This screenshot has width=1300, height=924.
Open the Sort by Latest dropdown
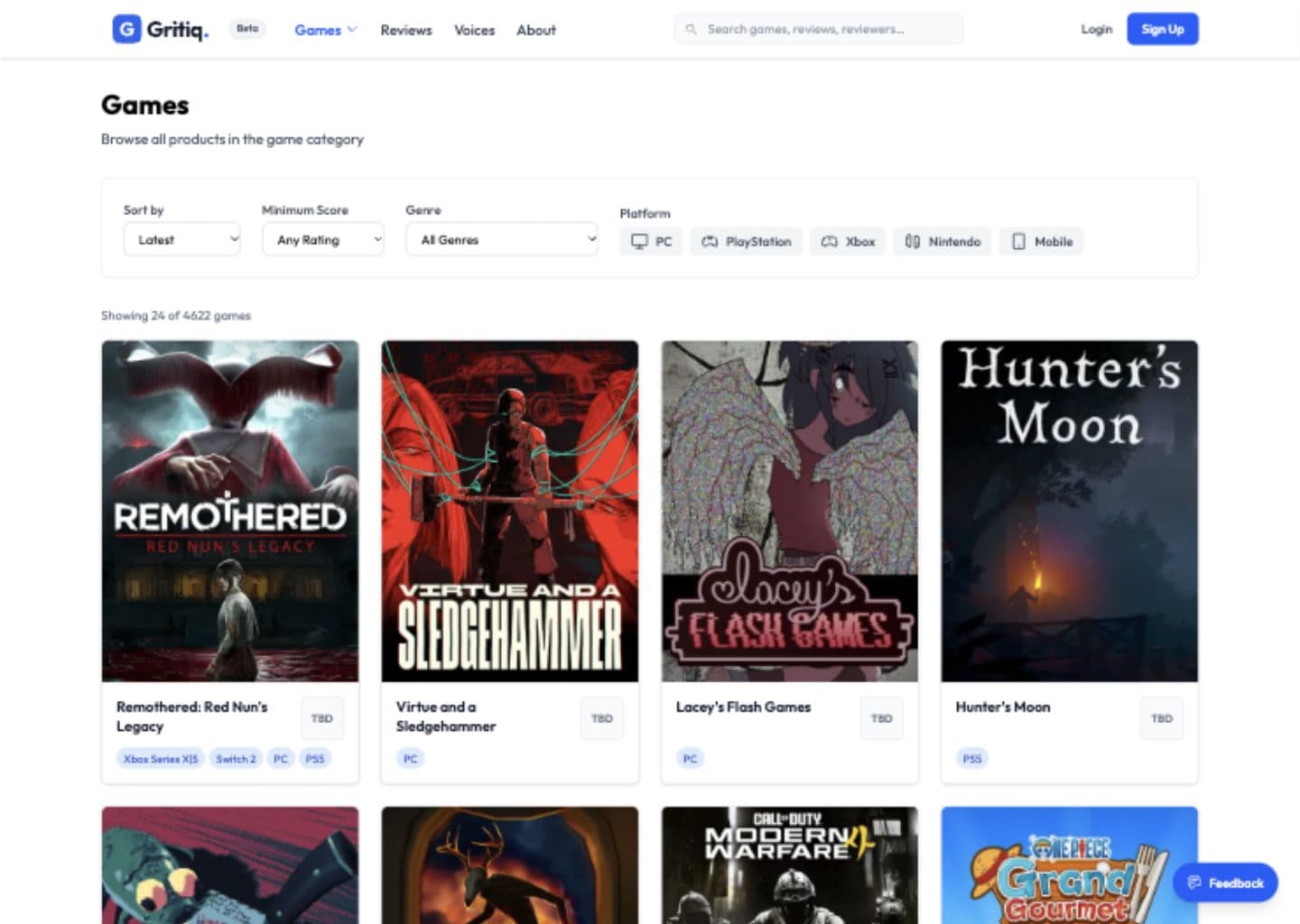182,239
